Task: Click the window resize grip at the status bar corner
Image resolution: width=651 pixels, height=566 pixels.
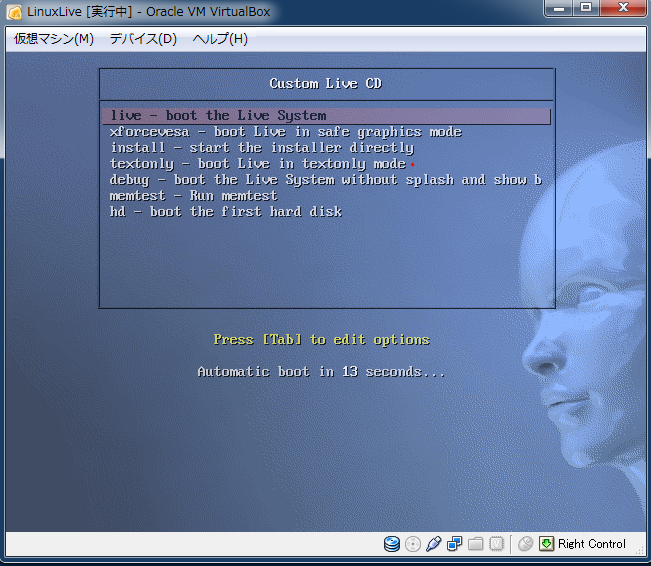Action: coord(640,550)
